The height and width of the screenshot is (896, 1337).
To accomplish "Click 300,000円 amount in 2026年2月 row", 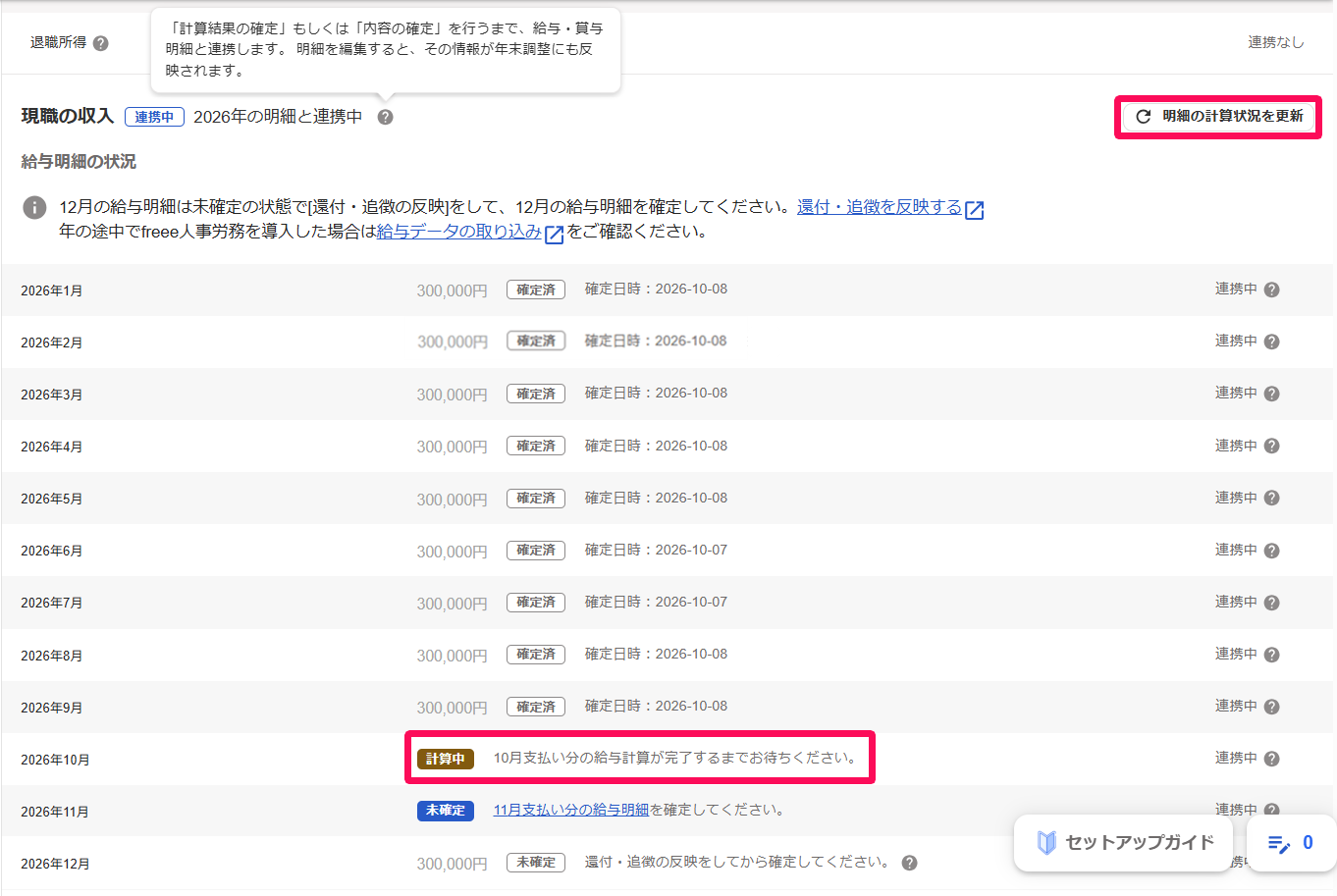I will pos(453,343).
